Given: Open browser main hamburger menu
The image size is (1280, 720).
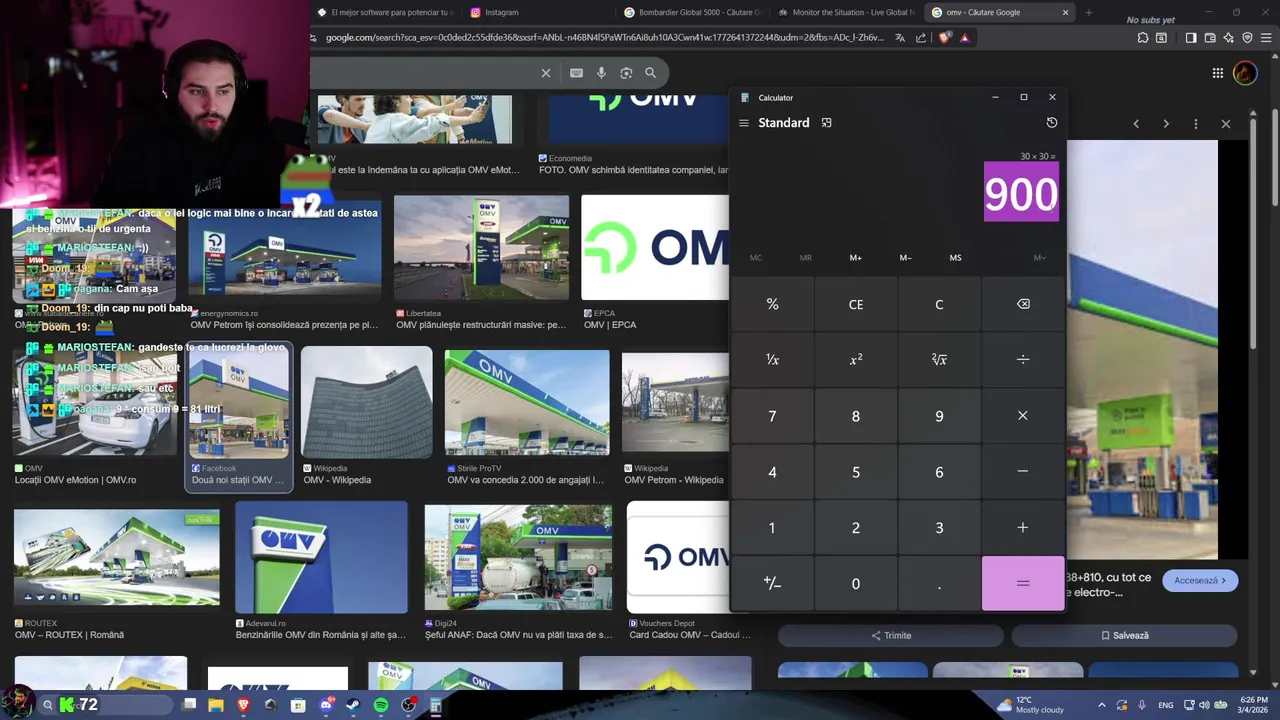Looking at the screenshot, I should point(1266,38).
